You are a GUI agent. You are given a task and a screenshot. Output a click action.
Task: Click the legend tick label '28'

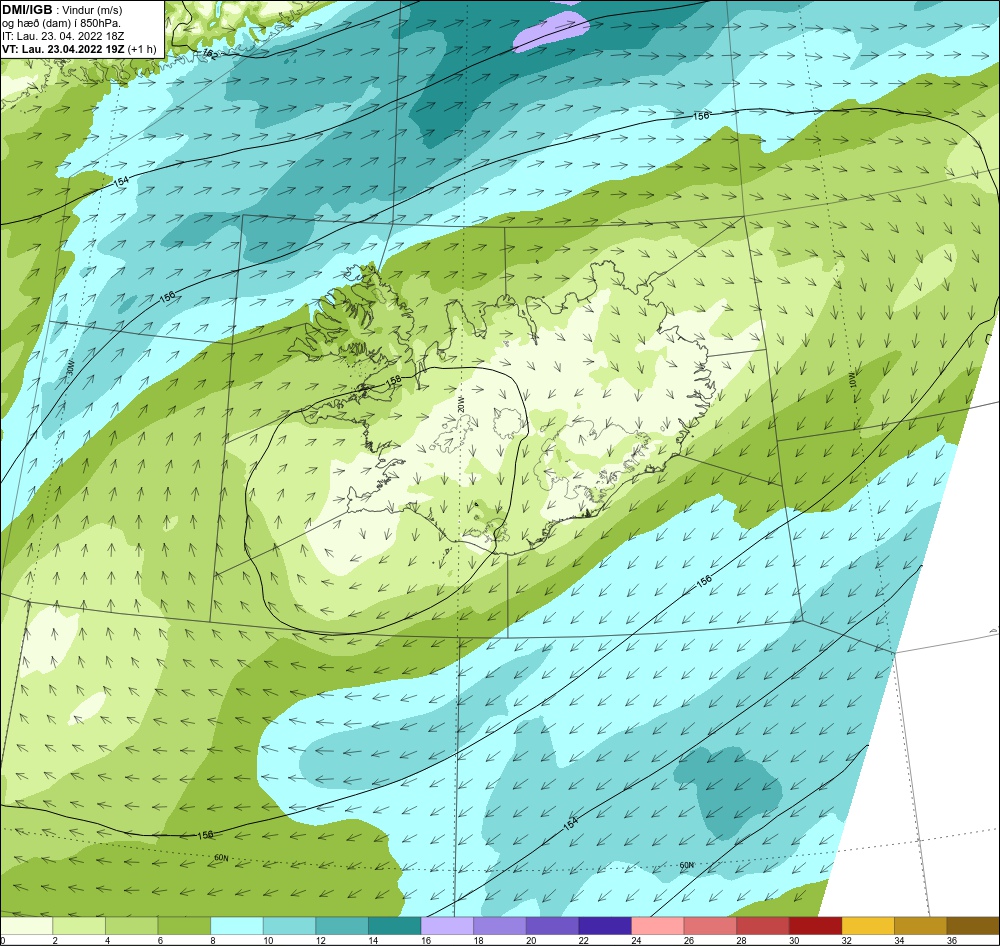[x=741, y=940]
